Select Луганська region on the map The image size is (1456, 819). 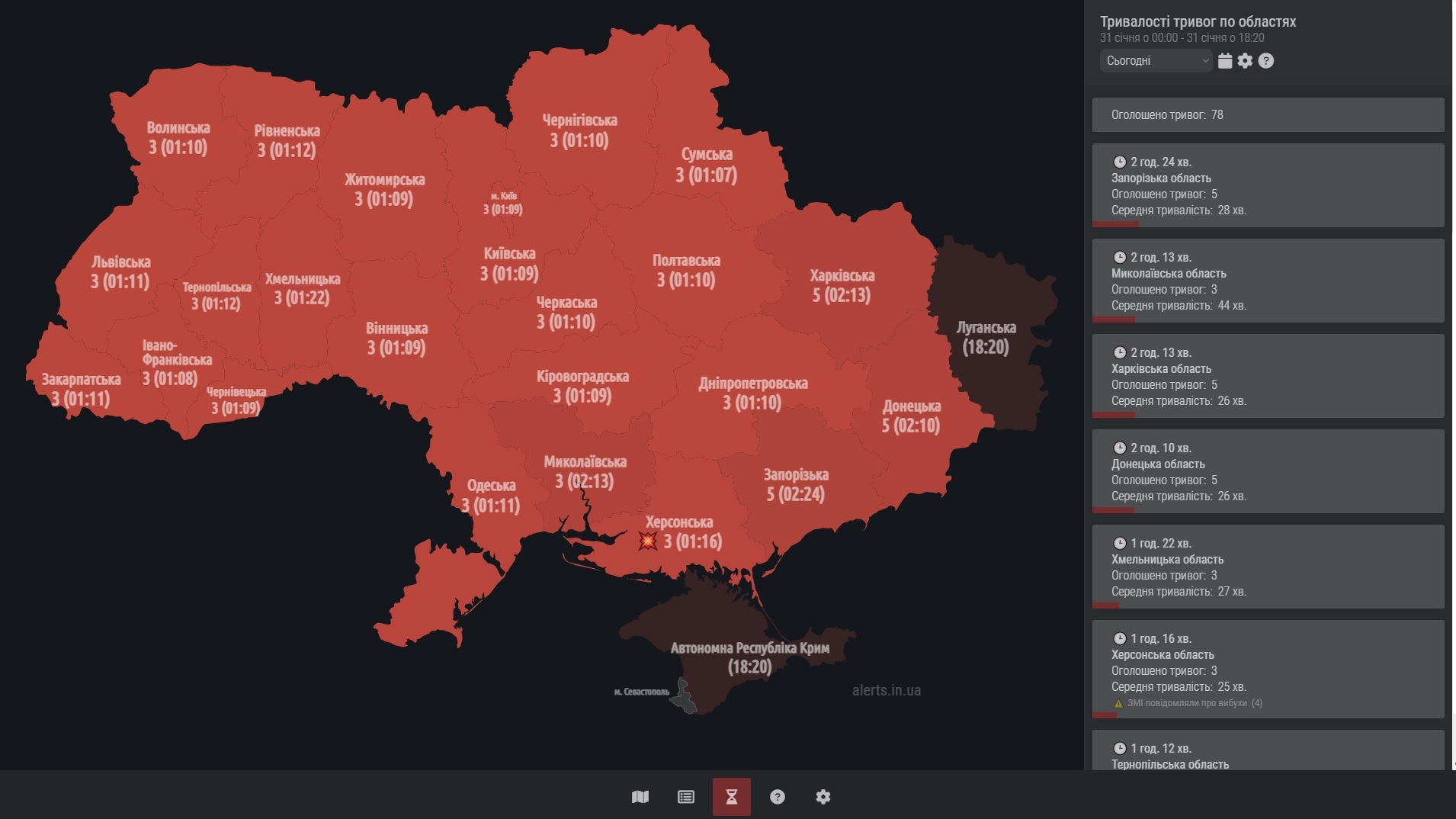pos(986,338)
